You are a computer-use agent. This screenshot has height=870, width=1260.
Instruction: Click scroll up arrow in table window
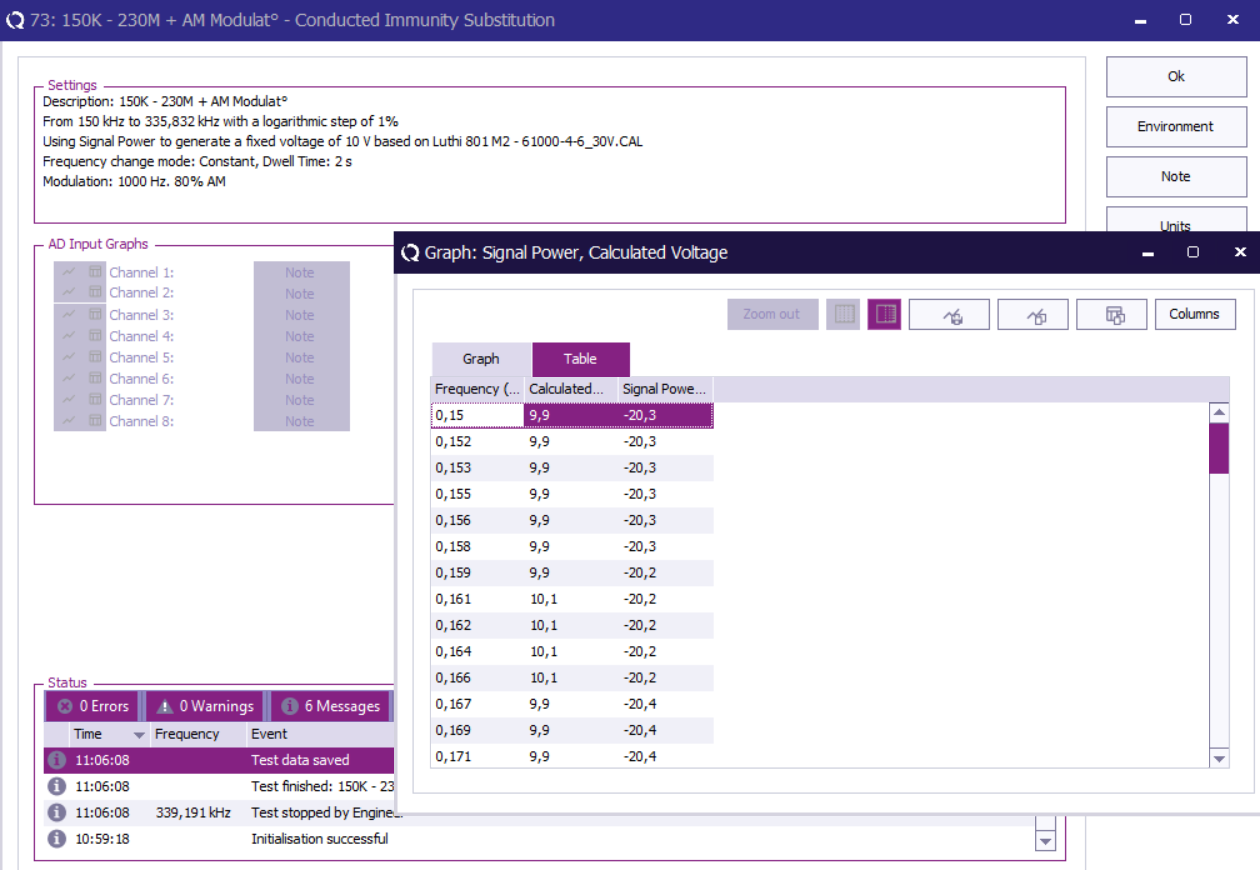tap(1219, 412)
